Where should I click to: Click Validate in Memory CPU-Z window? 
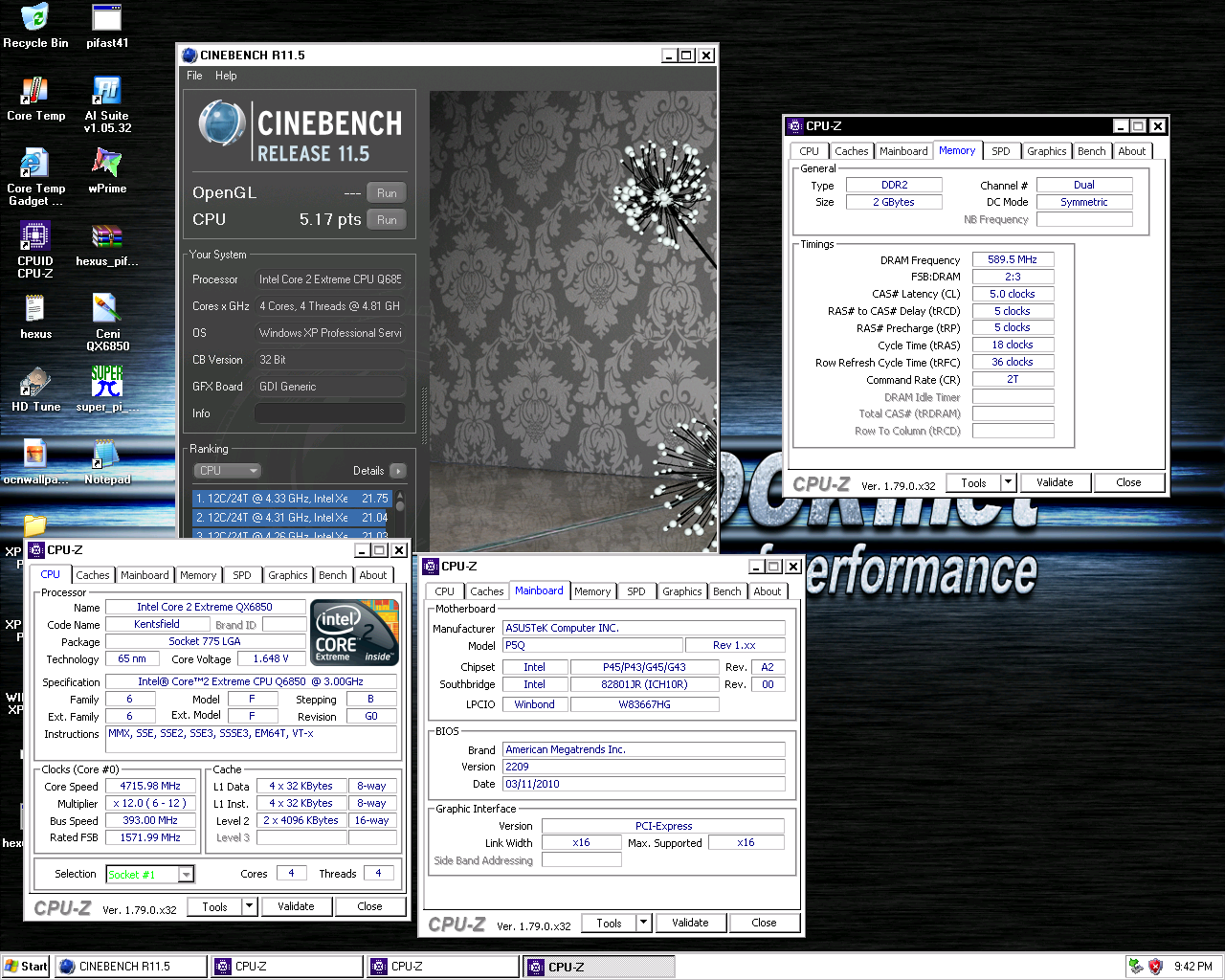click(x=1055, y=483)
